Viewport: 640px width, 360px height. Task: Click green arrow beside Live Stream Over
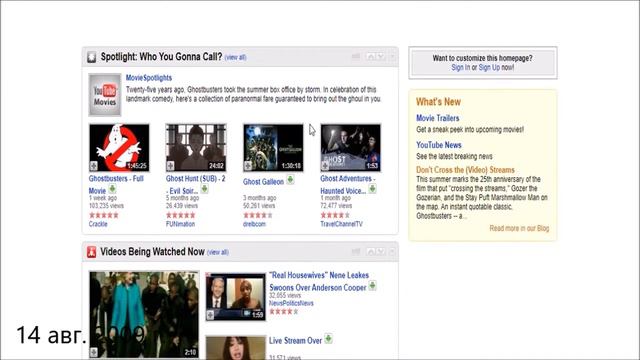328,338
